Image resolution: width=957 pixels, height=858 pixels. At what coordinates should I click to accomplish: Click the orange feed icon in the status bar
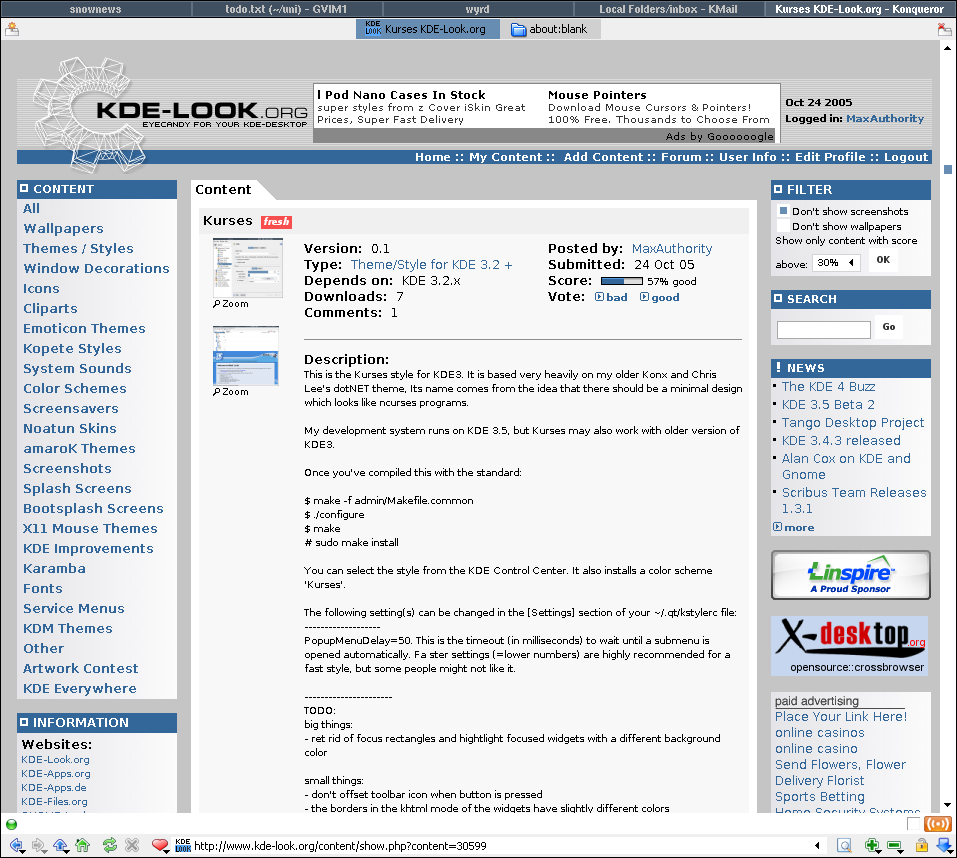tap(937, 824)
